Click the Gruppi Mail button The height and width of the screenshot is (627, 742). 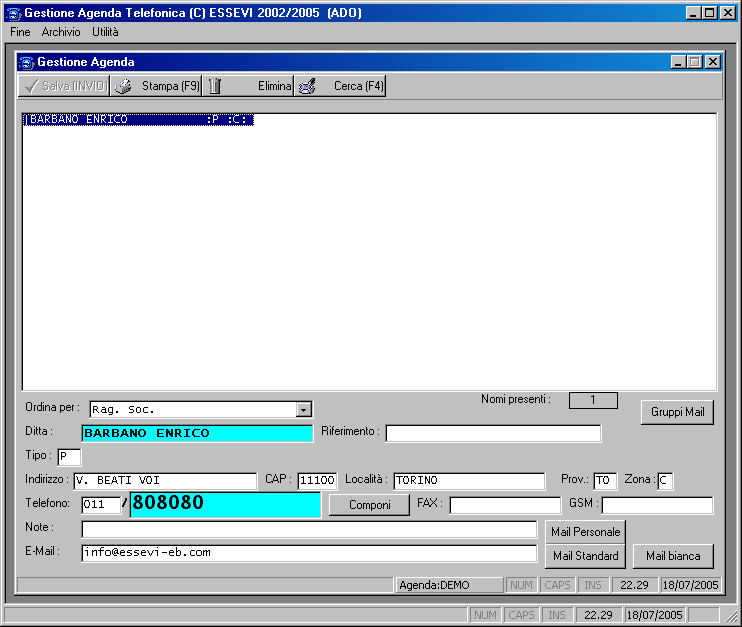click(677, 412)
